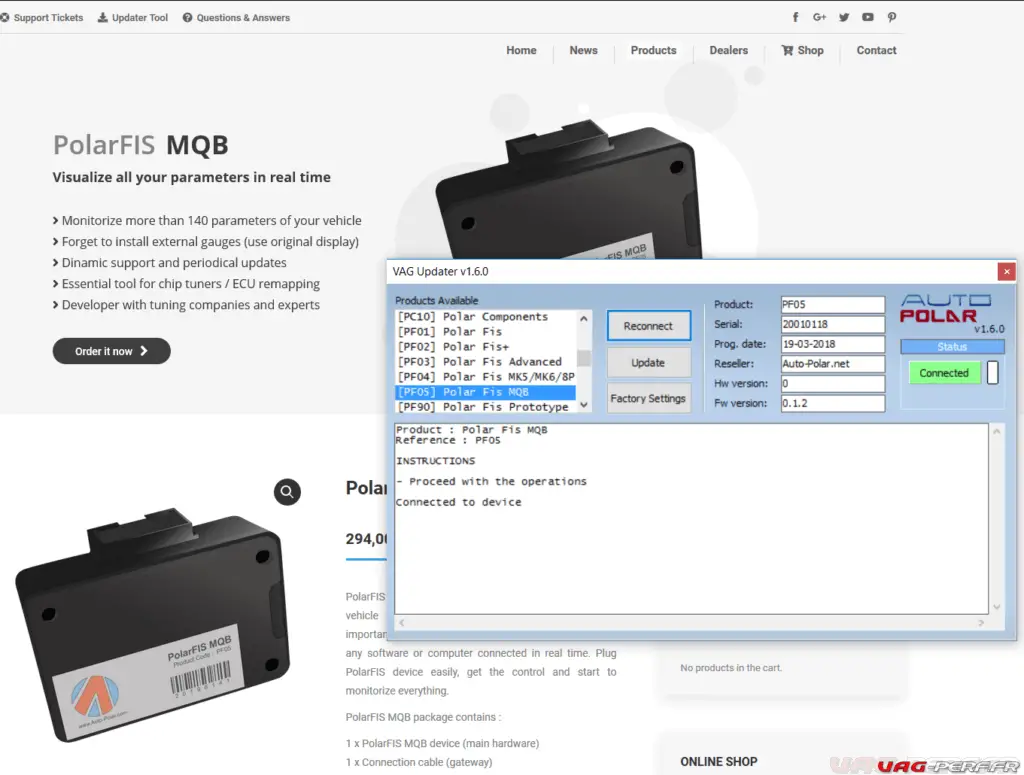The image size is (1024, 775).
Task: Click the Hw version input field
Action: click(833, 383)
